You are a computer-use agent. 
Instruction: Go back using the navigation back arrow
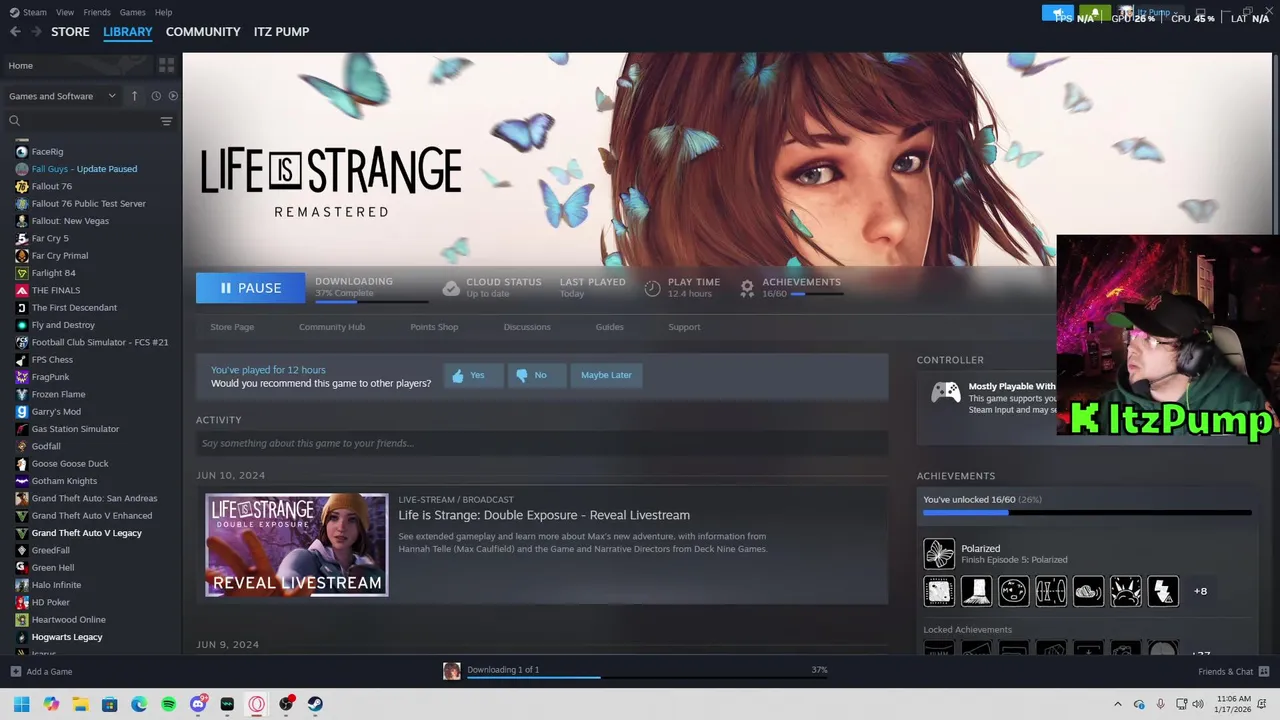15,32
